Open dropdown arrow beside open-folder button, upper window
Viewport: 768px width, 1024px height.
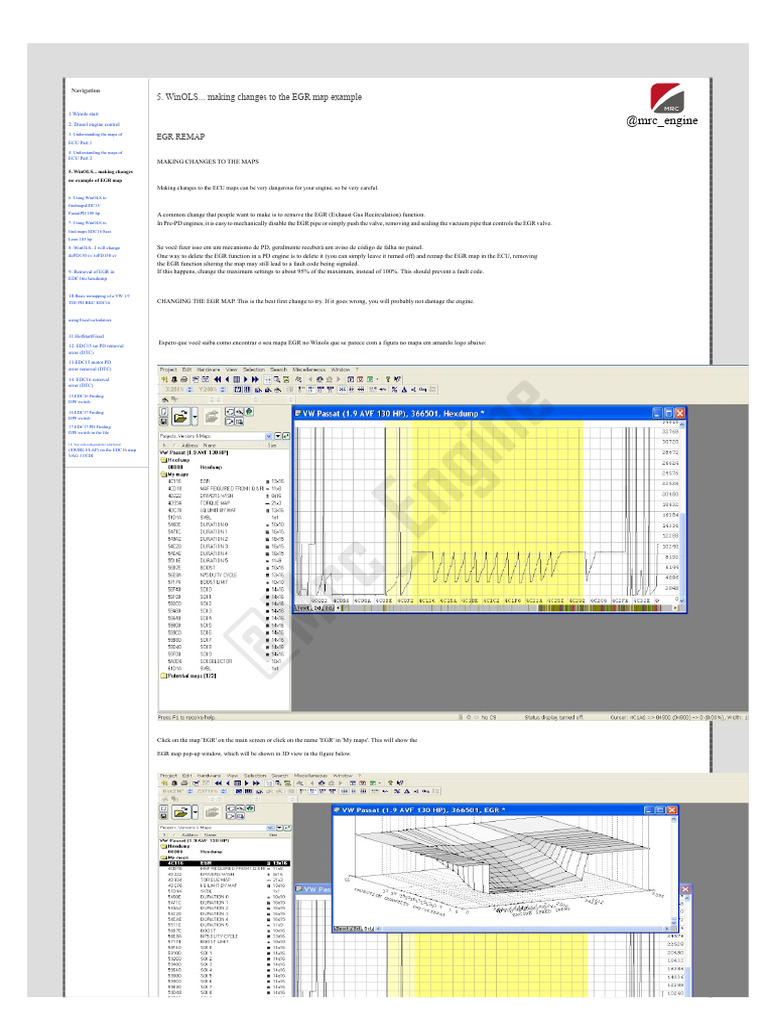195,416
